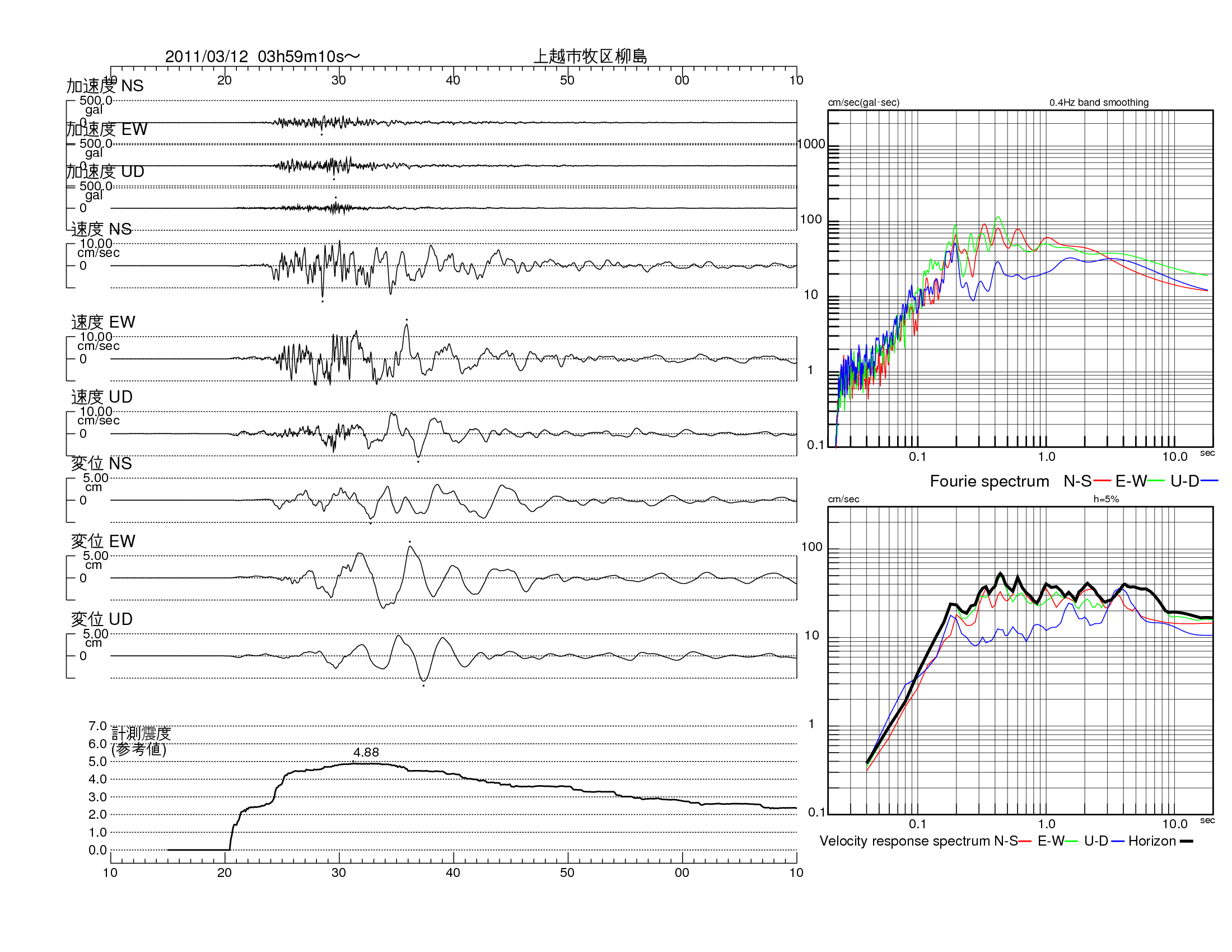This screenshot has width=1232, height=952.
Task: Click the Fourie spectrum title
Action: point(990,481)
